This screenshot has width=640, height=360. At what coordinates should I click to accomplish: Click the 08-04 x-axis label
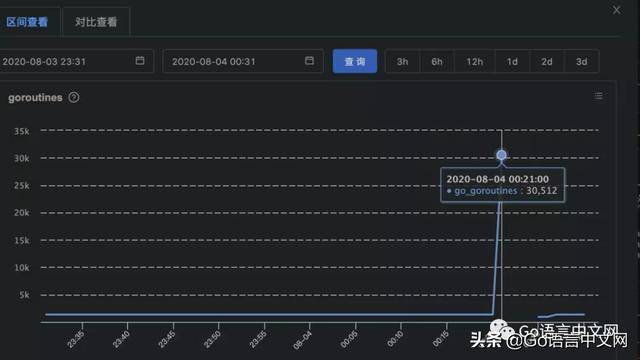pos(303,340)
